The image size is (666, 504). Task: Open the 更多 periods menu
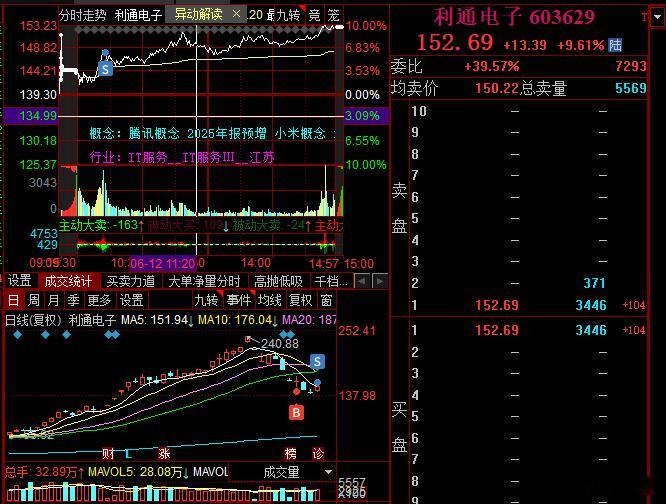(x=99, y=300)
